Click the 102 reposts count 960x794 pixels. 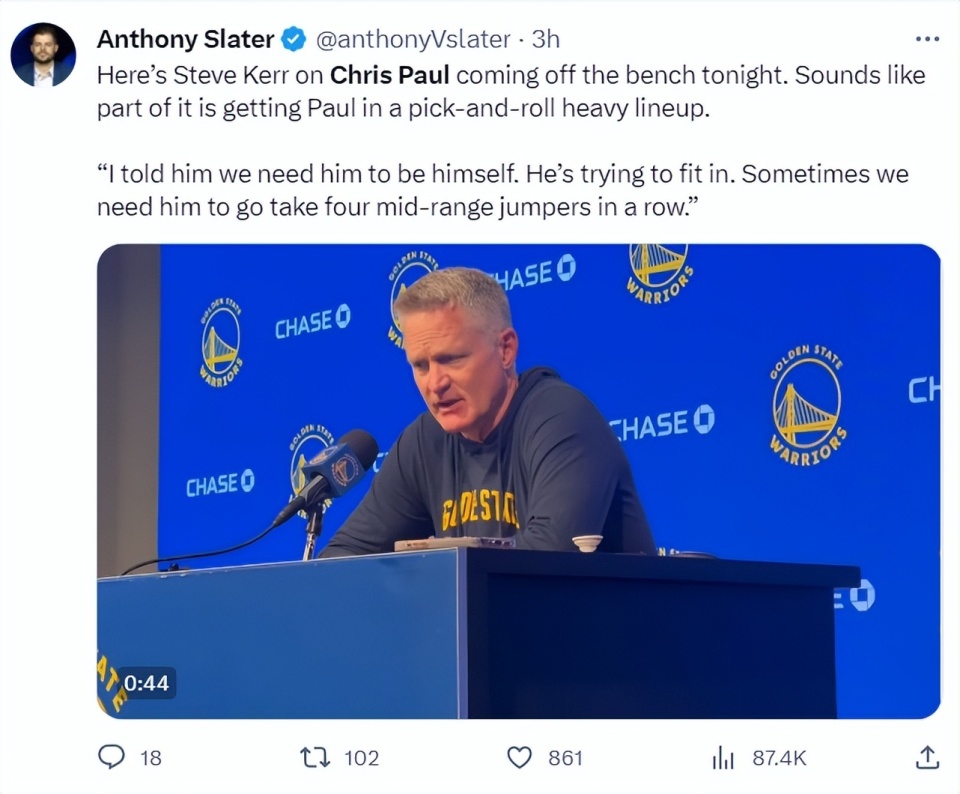(361, 758)
